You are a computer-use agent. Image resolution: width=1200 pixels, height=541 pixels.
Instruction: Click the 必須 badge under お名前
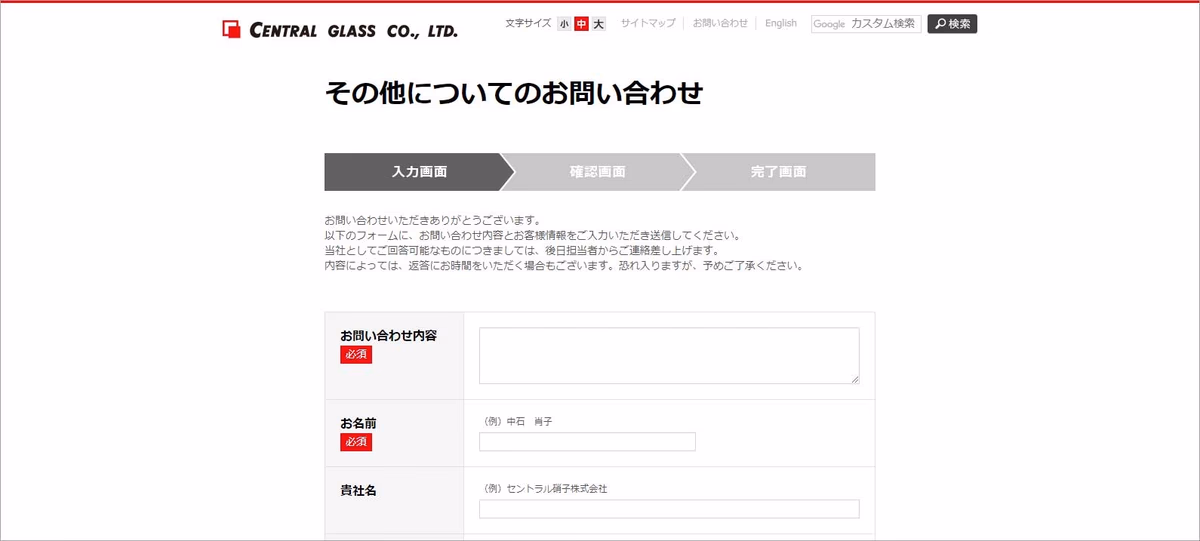tap(356, 442)
